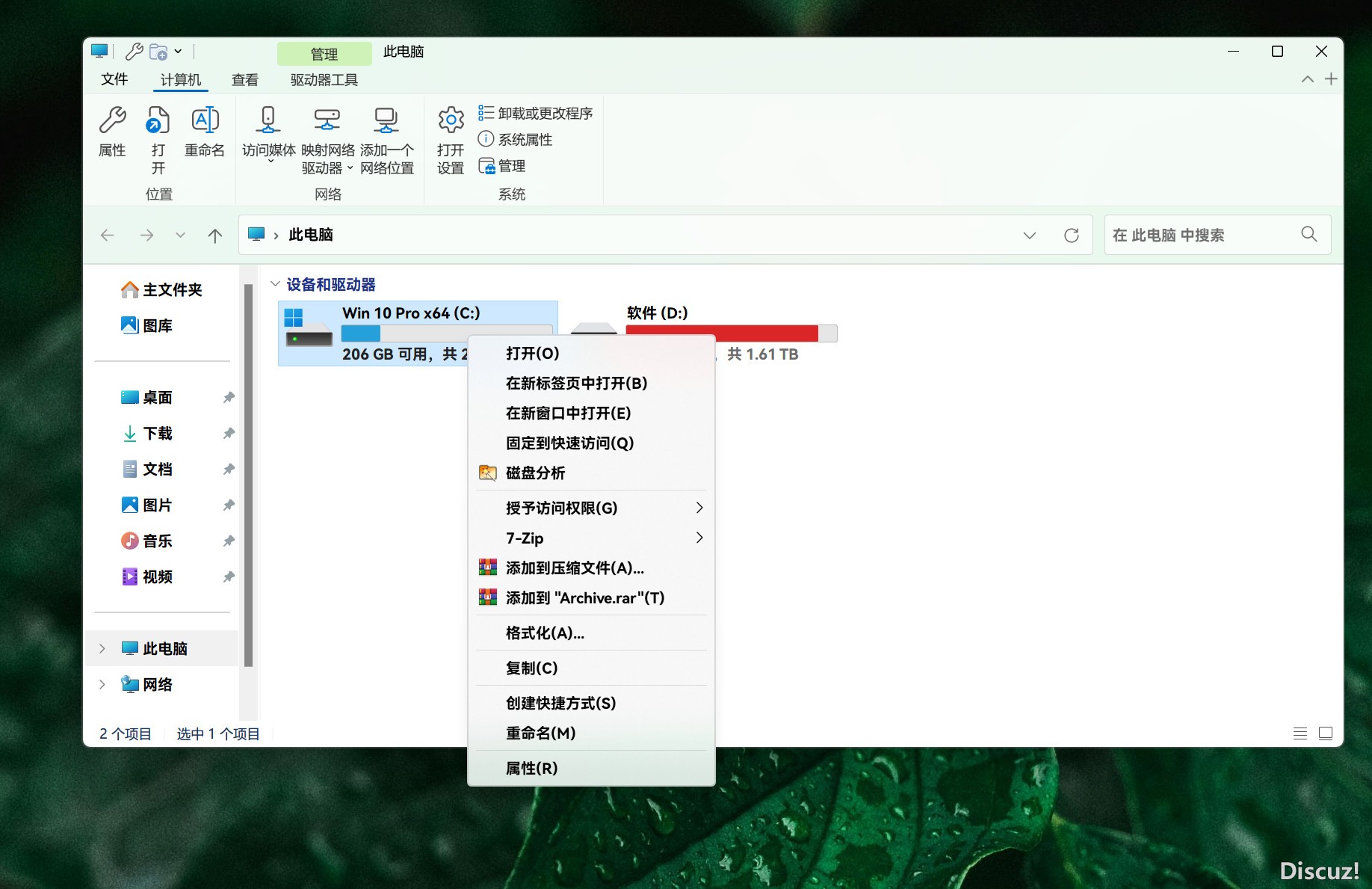
Task: Collapse the ribbon with the up chevron
Action: click(x=1308, y=79)
